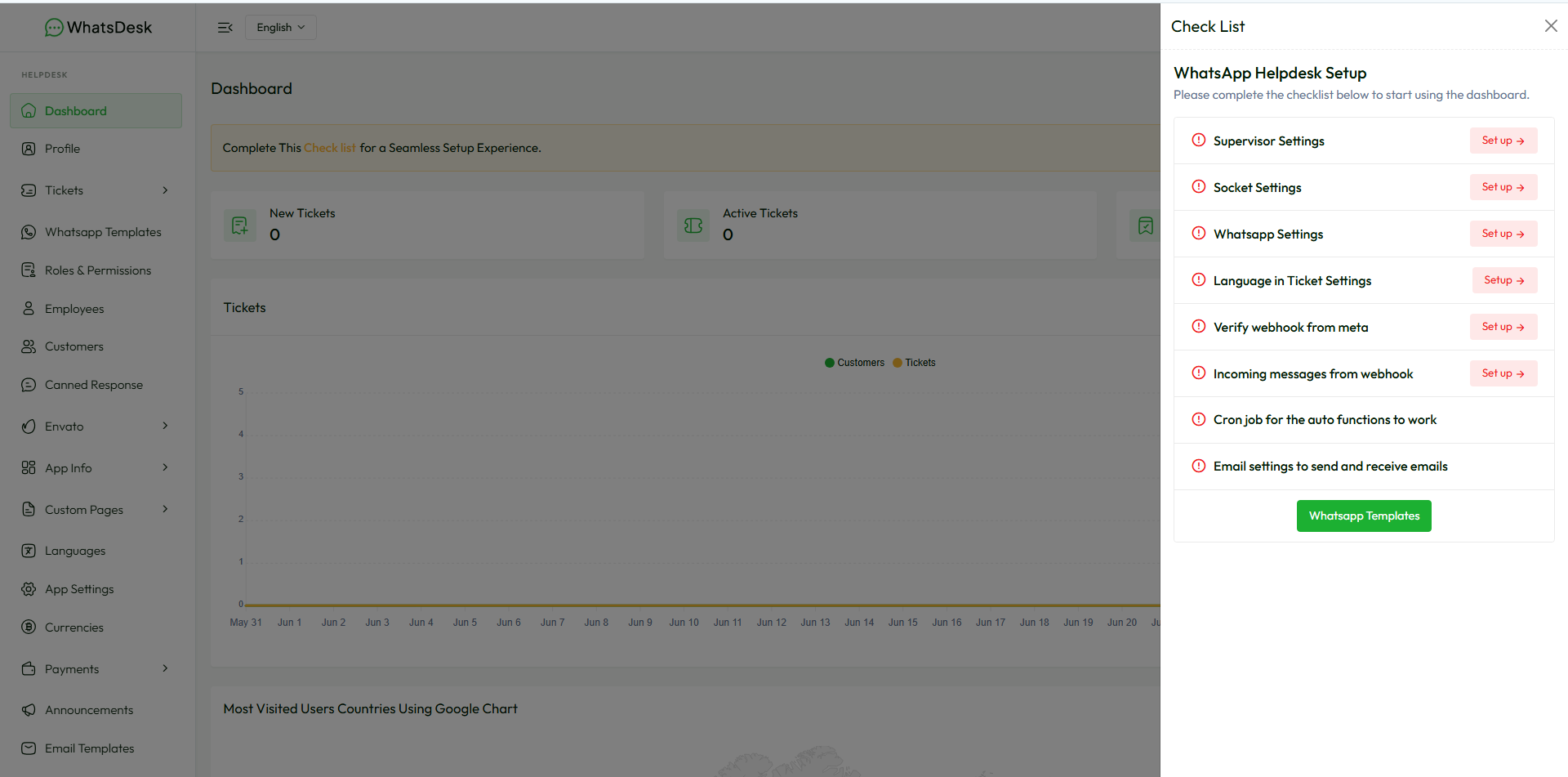Click the App Info grid icon

click(29, 468)
